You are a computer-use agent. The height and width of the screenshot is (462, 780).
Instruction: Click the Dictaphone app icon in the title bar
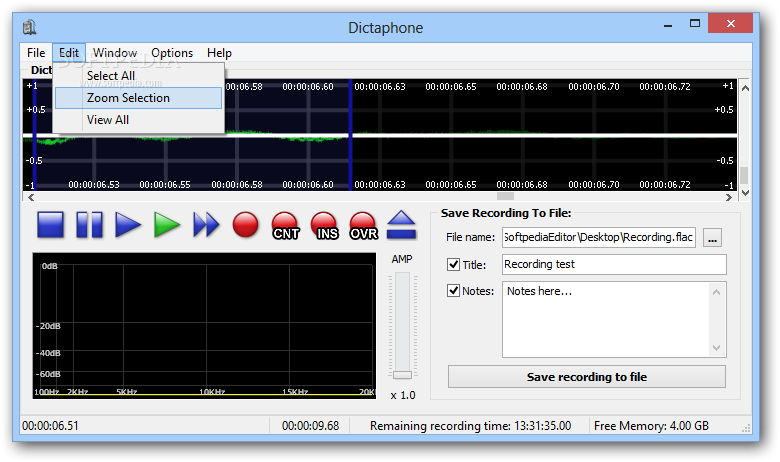[29, 27]
